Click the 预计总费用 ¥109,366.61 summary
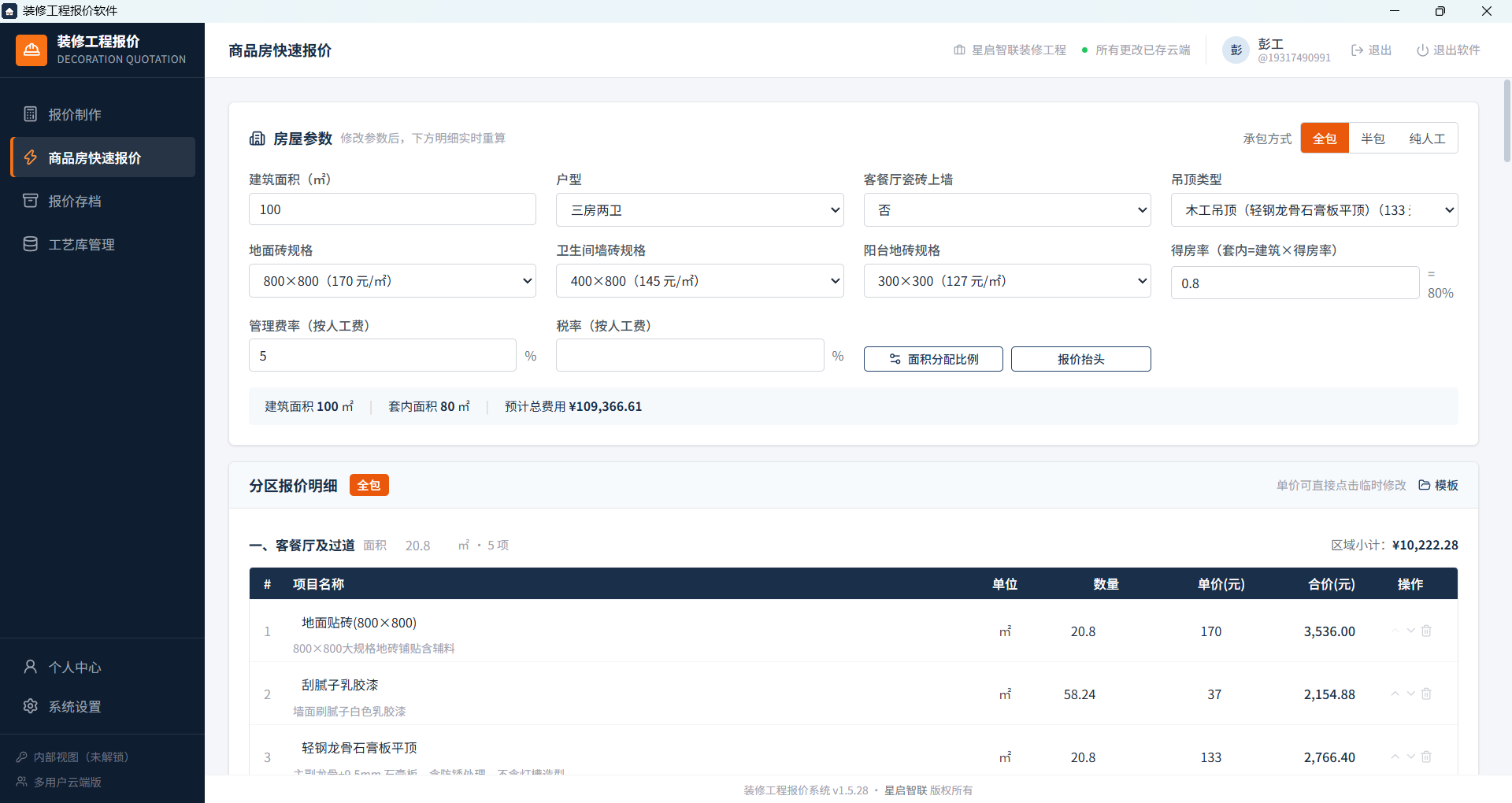The height and width of the screenshot is (803, 1512). [x=573, y=406]
